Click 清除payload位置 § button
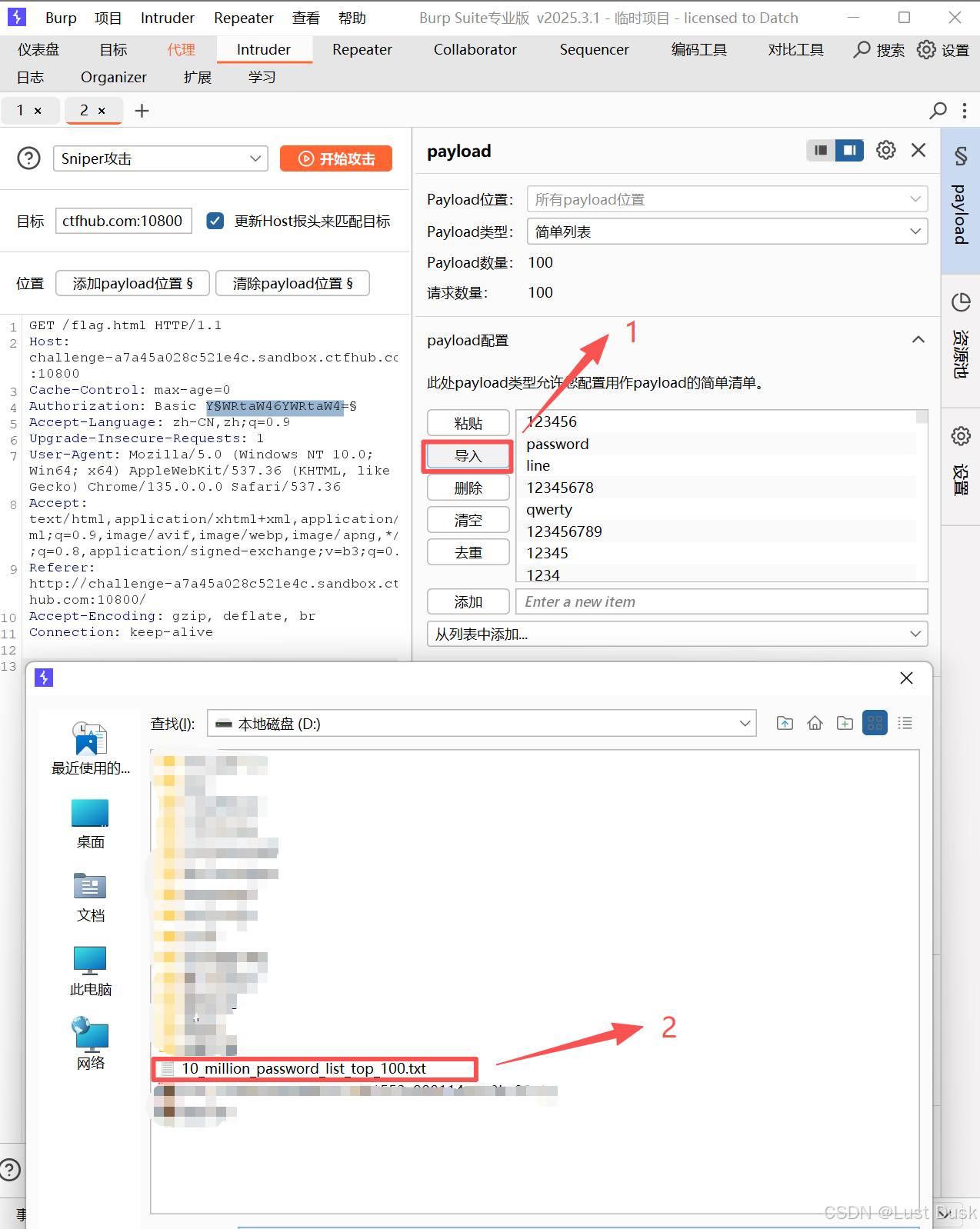The height and width of the screenshot is (1229, 980). tap(292, 283)
